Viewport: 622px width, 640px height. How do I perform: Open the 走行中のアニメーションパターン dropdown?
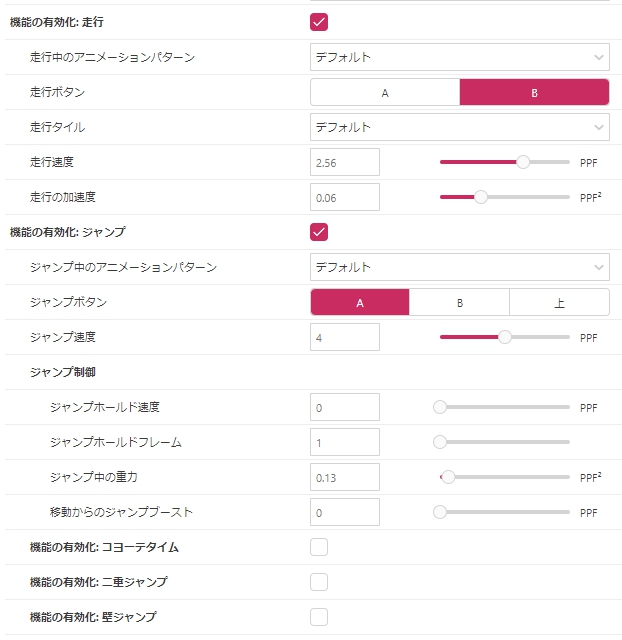[x=459, y=57]
